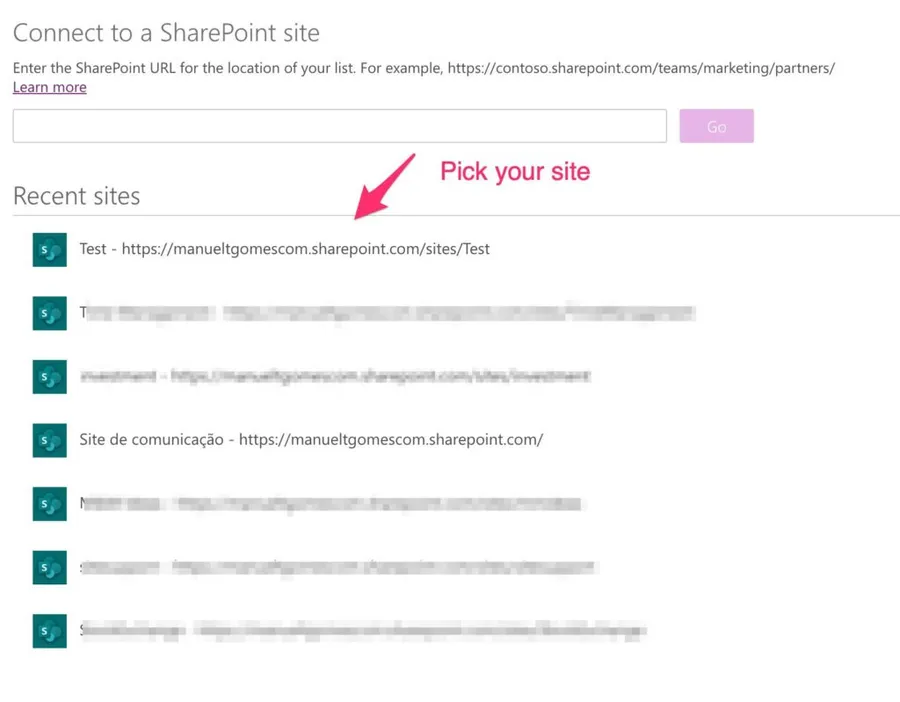900x702 pixels.
Task: Open the Learn more link
Action: pos(49,87)
